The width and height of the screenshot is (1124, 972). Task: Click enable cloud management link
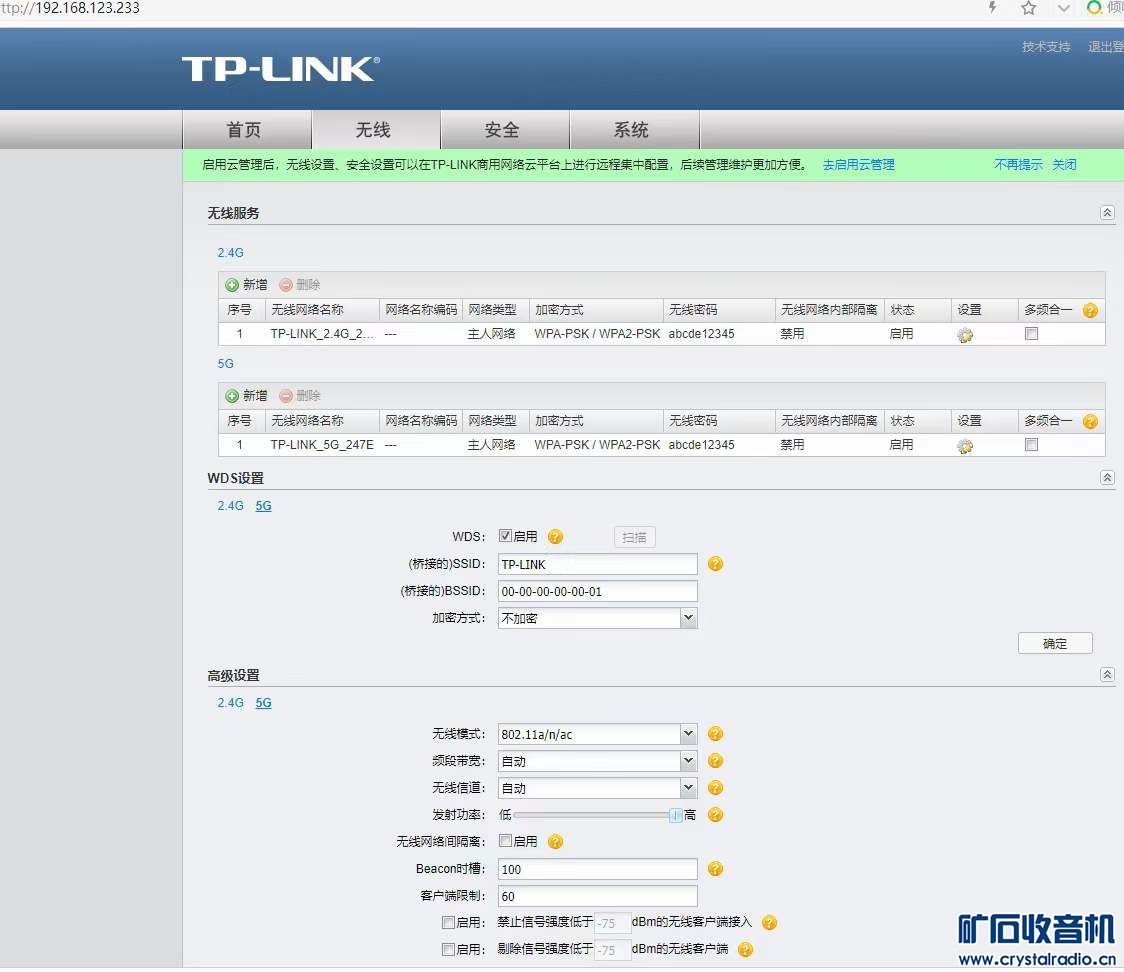tap(859, 165)
